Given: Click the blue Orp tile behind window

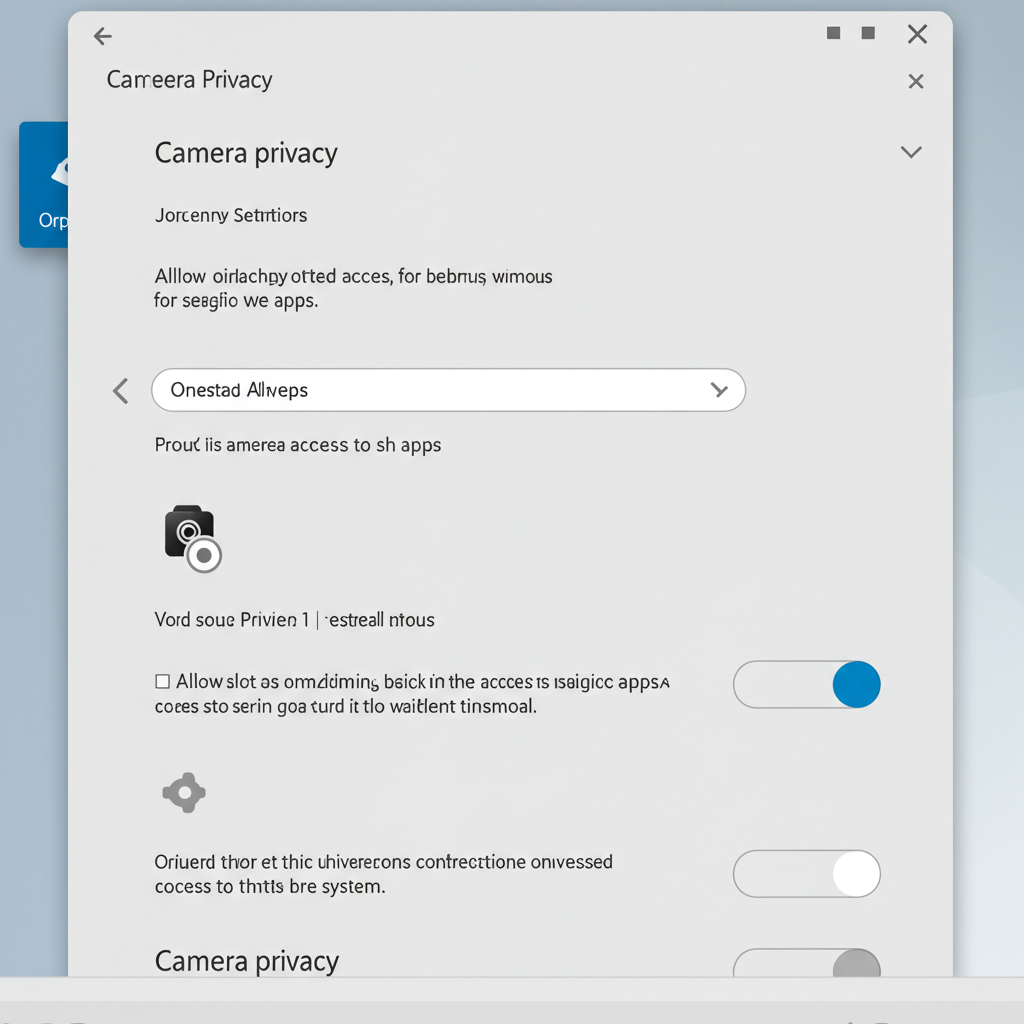Looking at the screenshot, I should [x=44, y=184].
